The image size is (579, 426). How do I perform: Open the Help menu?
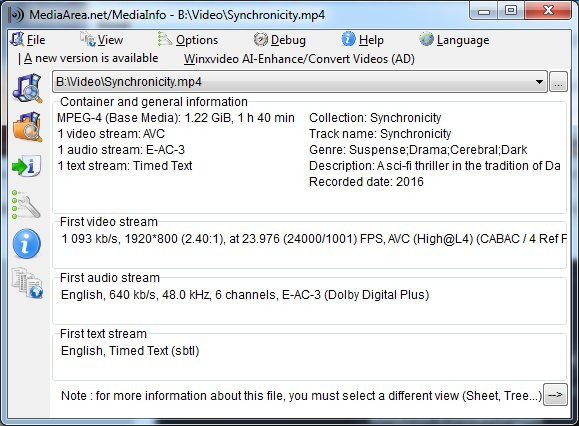click(x=371, y=40)
